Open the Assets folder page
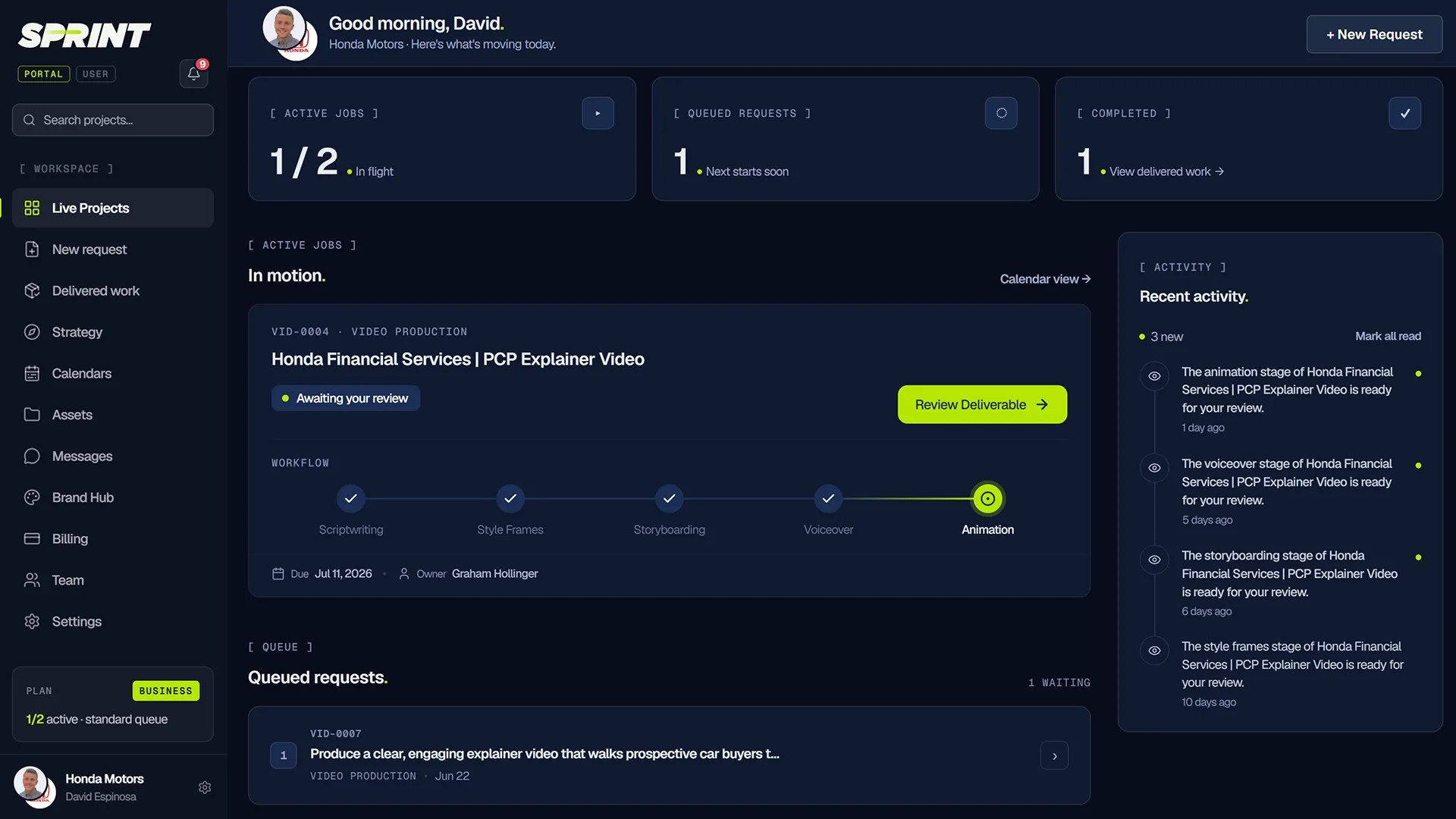 click(113, 415)
